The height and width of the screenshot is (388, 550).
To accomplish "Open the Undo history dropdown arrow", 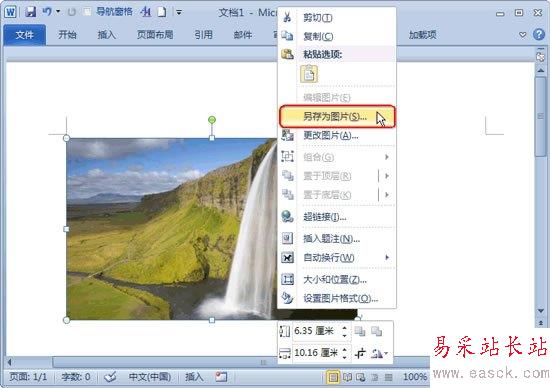I will click(58, 12).
